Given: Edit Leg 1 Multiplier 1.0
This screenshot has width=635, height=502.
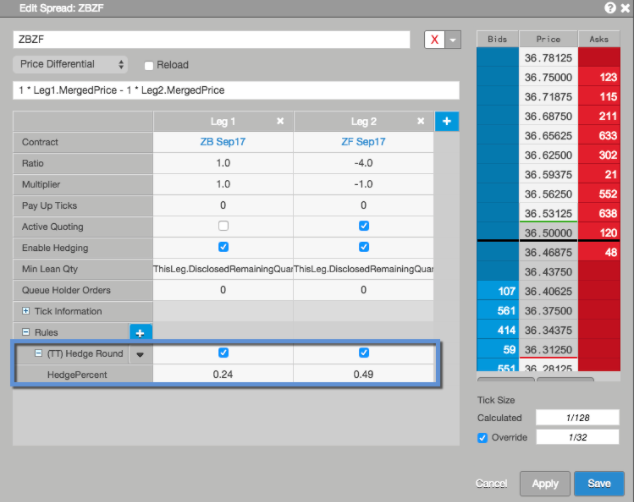Looking at the screenshot, I should click(223, 184).
